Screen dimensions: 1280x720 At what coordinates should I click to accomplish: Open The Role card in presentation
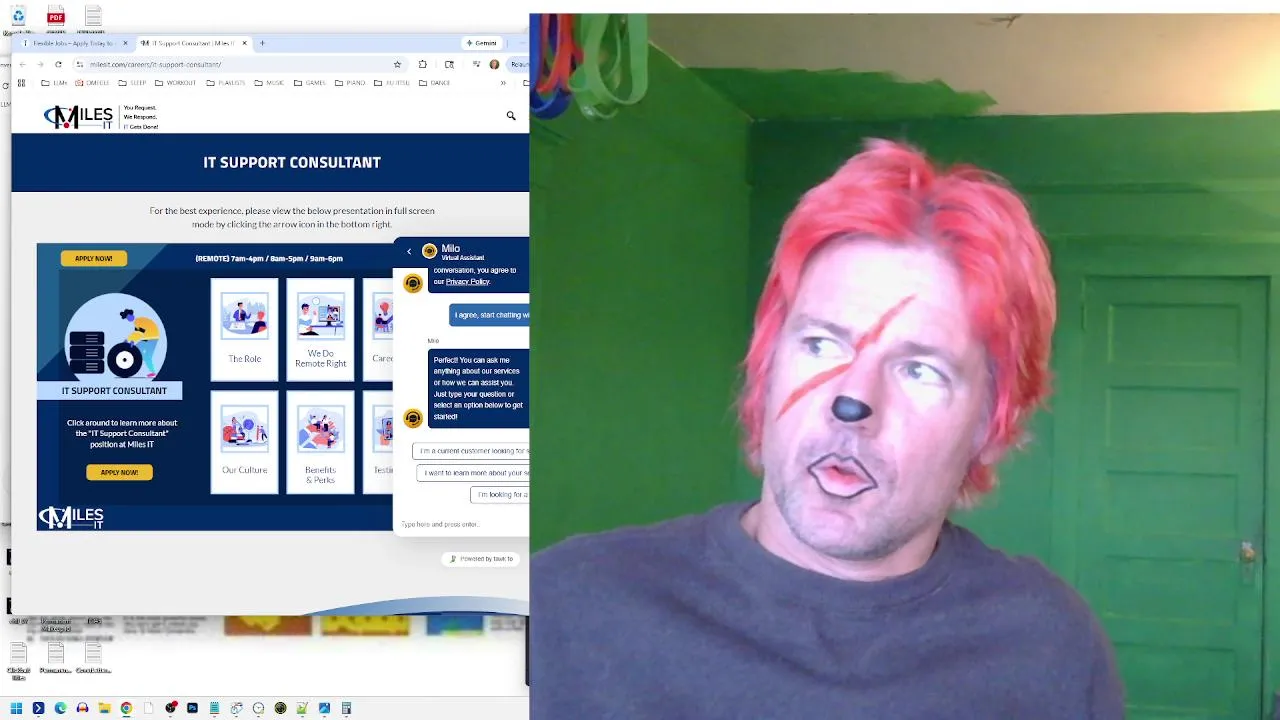[x=244, y=329]
